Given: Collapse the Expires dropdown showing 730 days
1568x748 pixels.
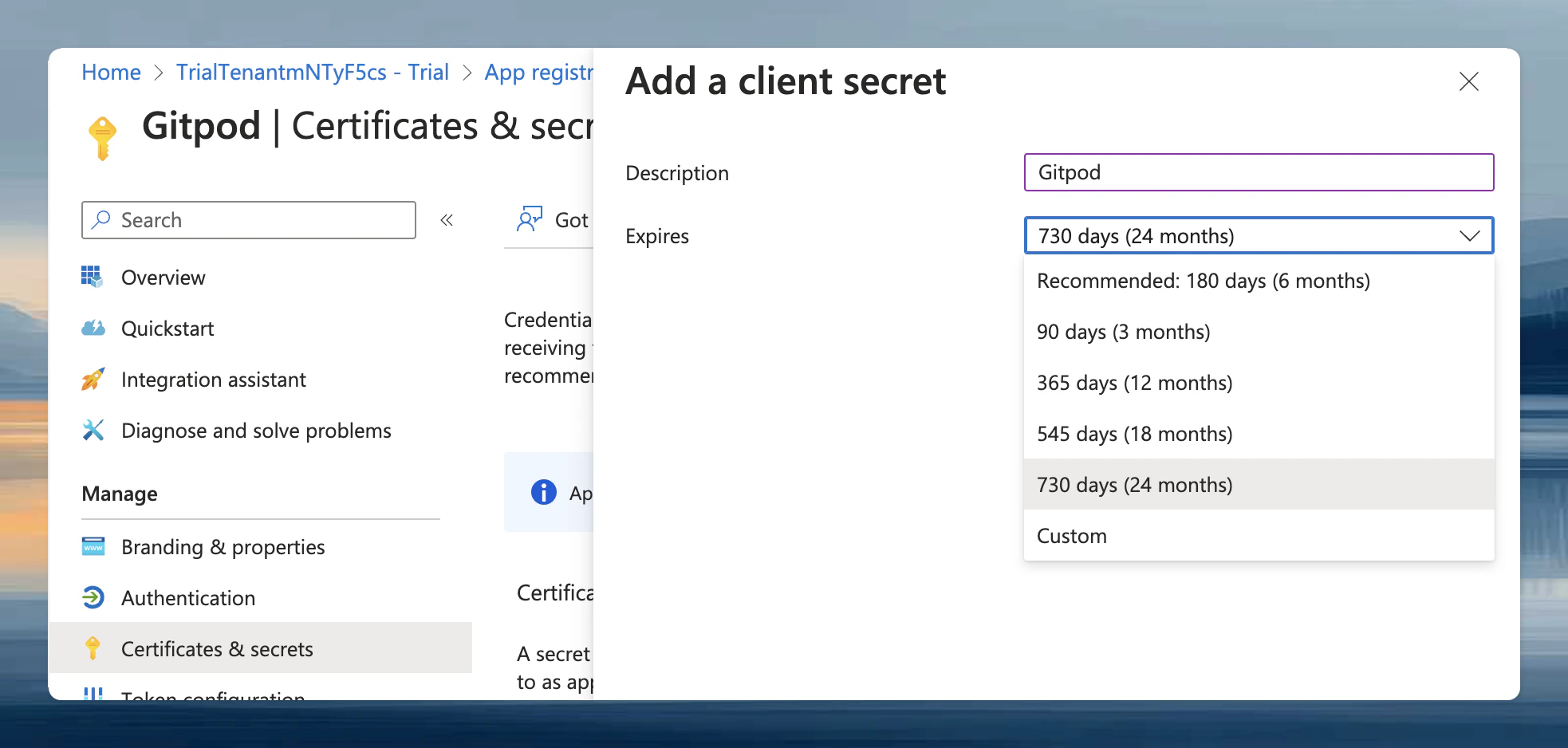Looking at the screenshot, I should (x=1259, y=235).
